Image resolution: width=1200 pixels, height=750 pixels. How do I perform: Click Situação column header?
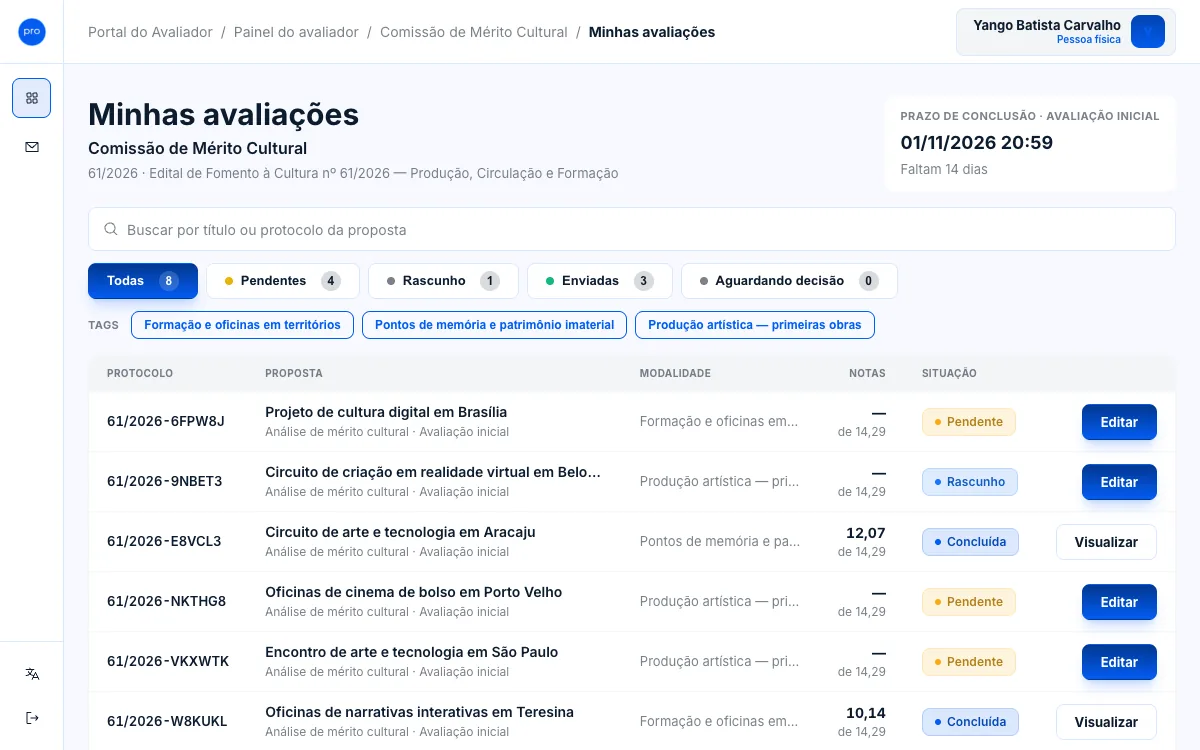point(949,373)
